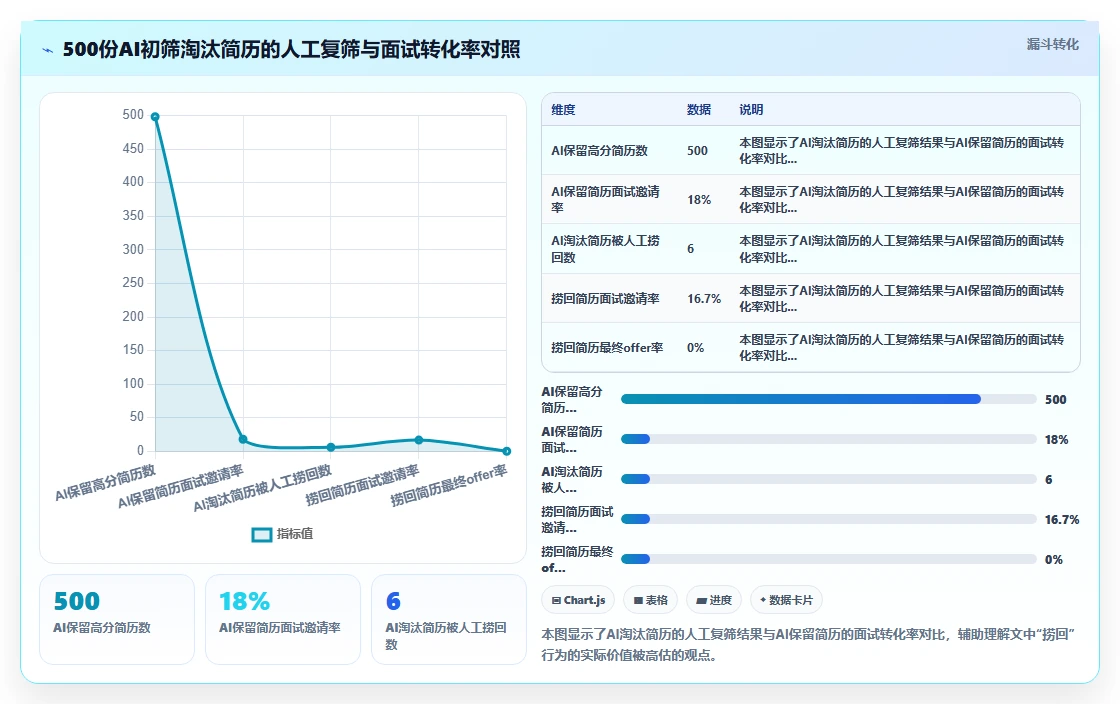Open the 18% AI保留简历面试邀请率 card

pyautogui.click(x=283, y=619)
